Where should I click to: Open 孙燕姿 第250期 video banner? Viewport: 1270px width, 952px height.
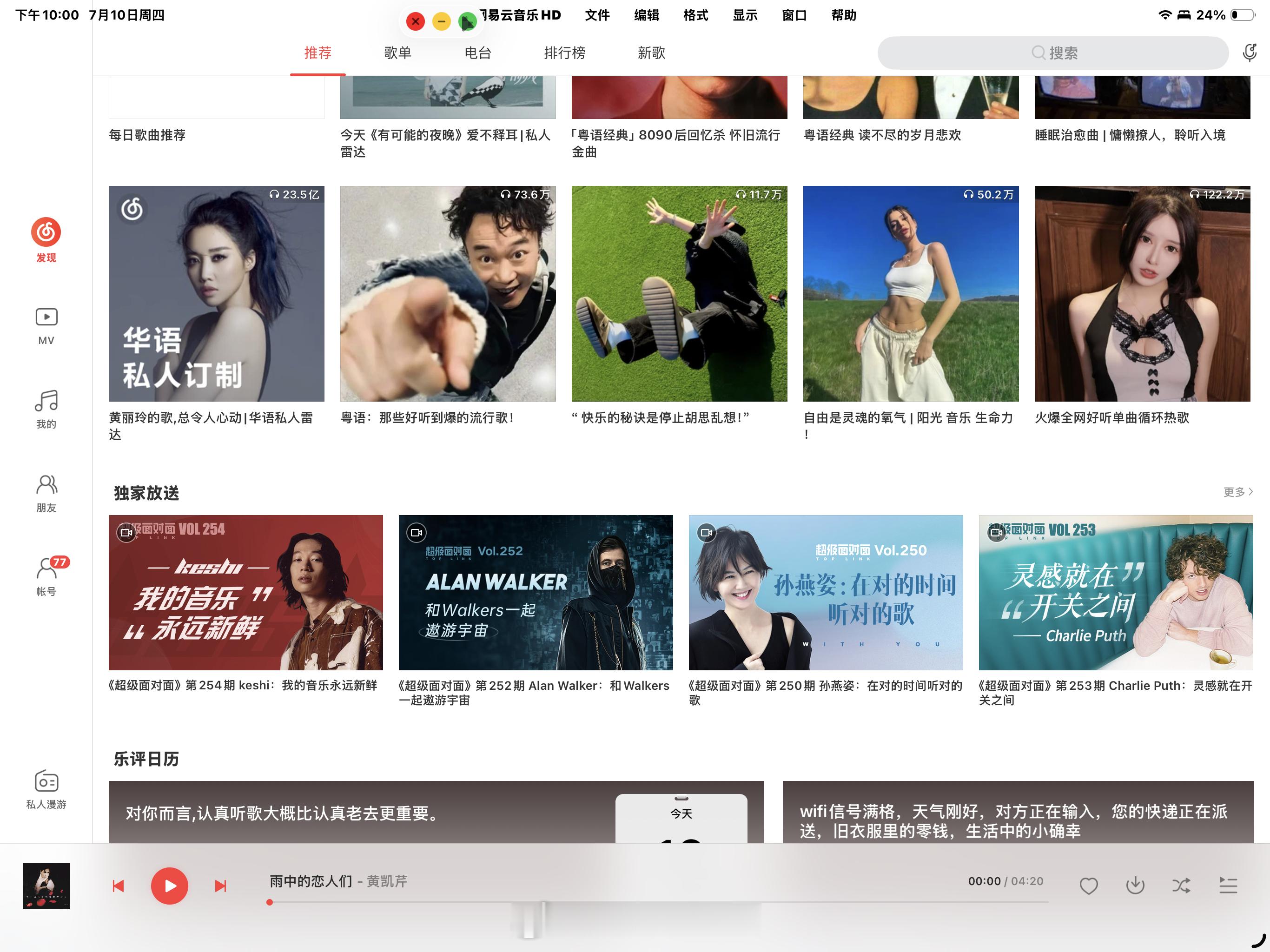(826, 592)
